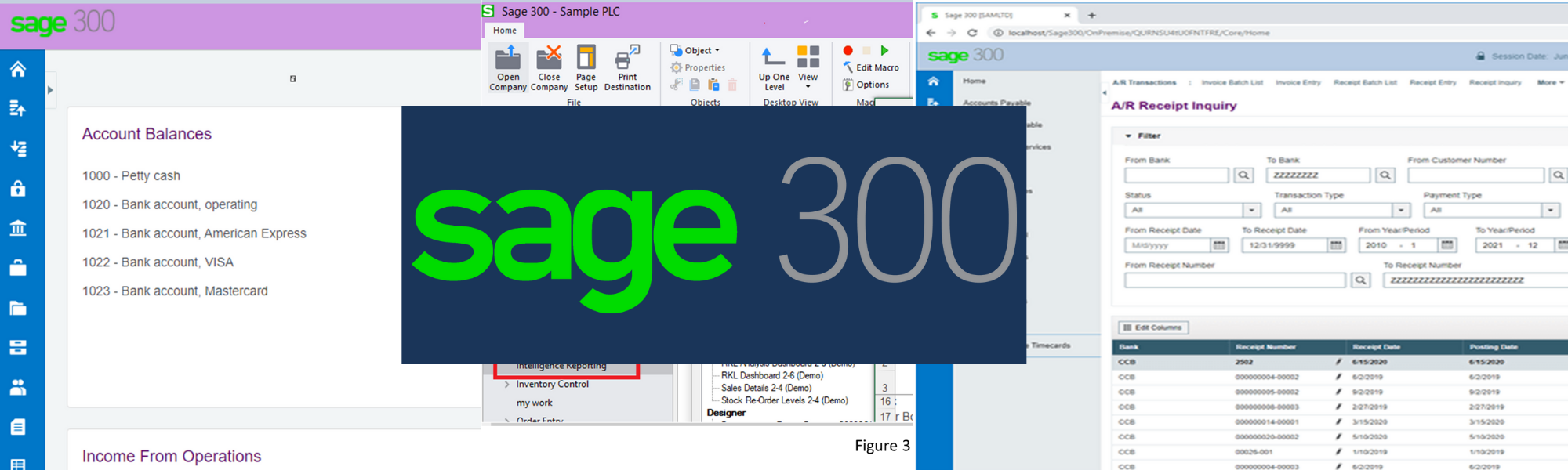Switch to the Home ribbon tab in Sage 300 desktop
The width and height of the screenshot is (1568, 470).
tap(505, 31)
